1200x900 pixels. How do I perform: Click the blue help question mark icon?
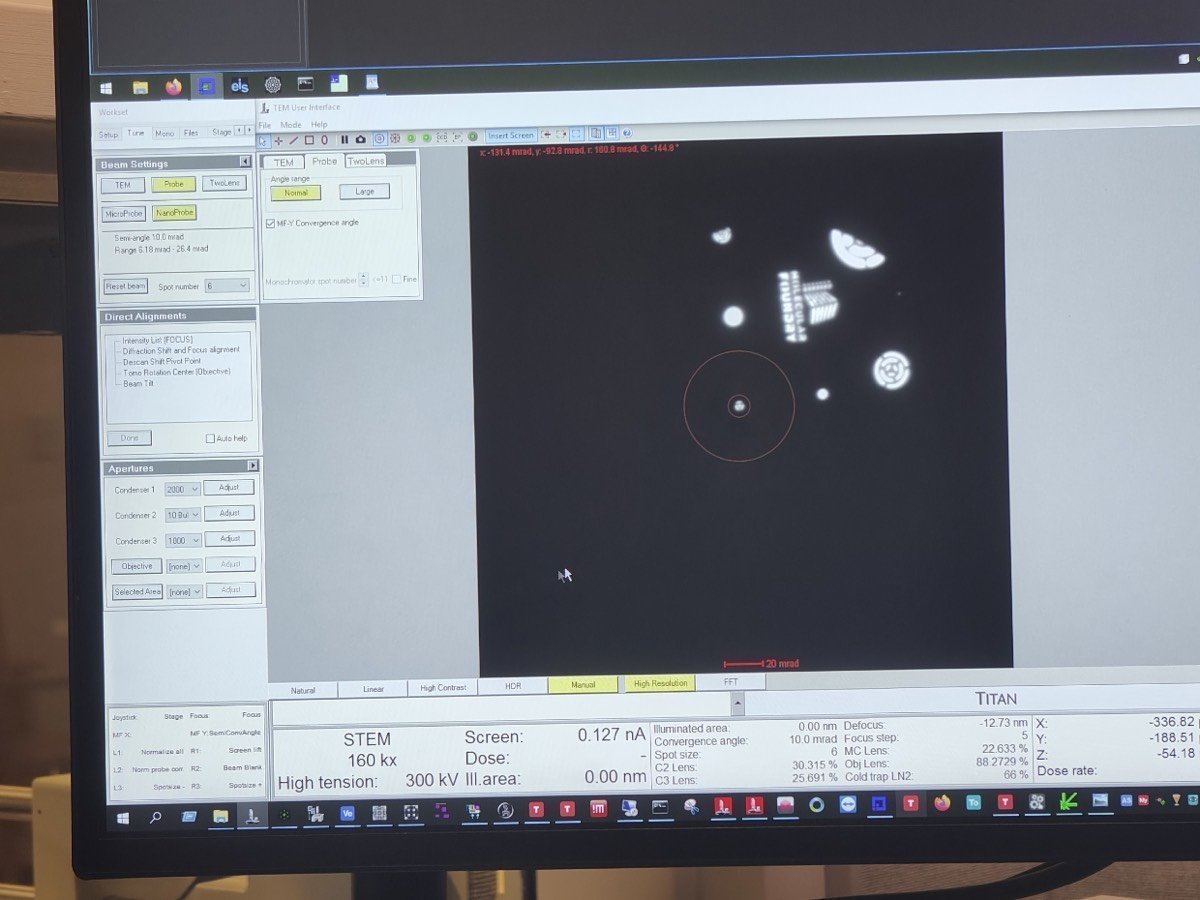(x=627, y=133)
